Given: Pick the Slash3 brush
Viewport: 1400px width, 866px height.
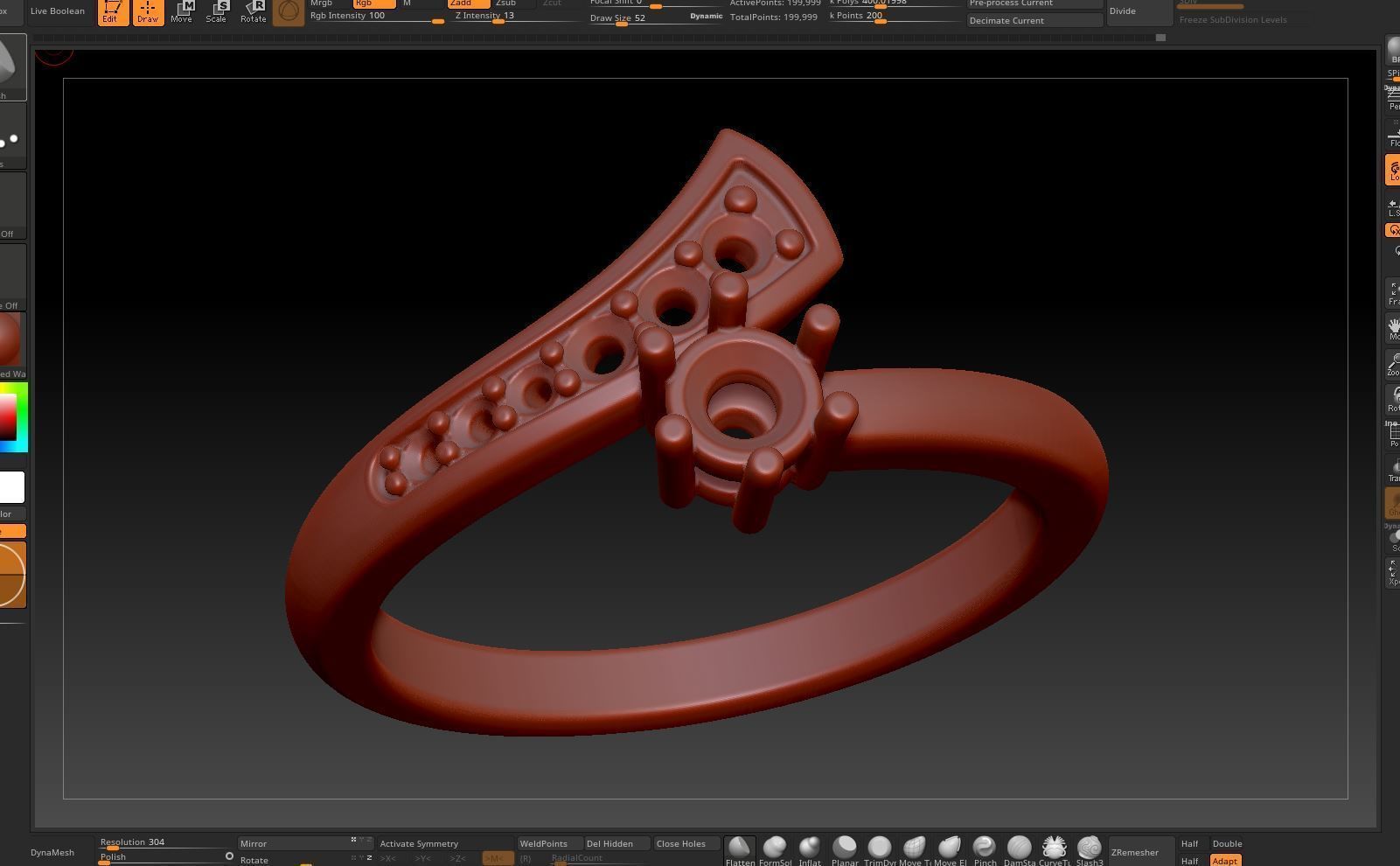Looking at the screenshot, I should [x=1090, y=850].
